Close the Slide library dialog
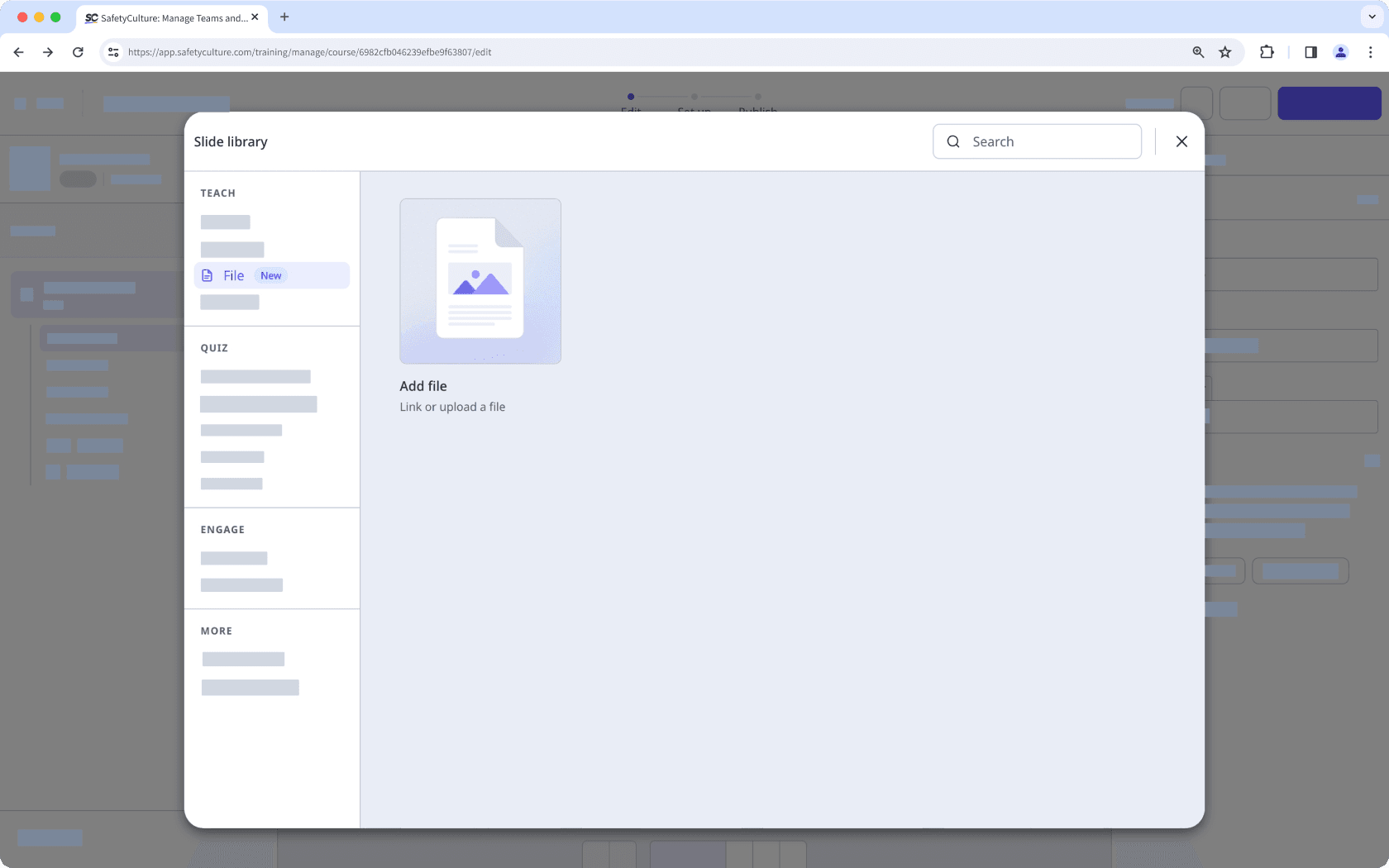1389x868 pixels. [x=1181, y=141]
